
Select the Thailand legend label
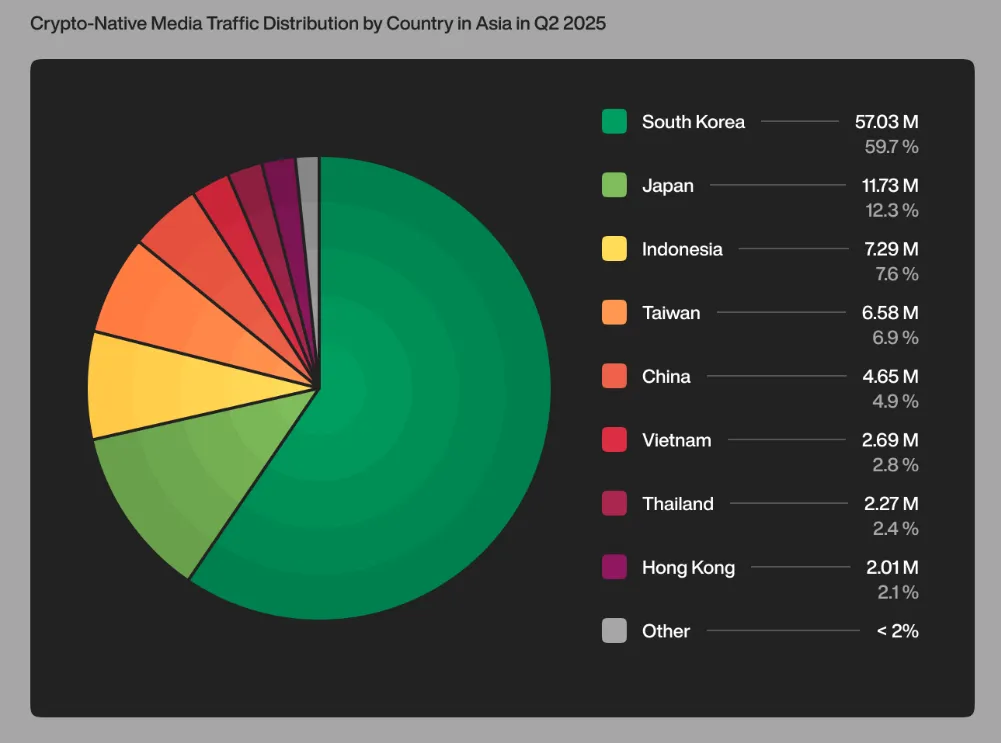pyautogui.click(x=678, y=504)
